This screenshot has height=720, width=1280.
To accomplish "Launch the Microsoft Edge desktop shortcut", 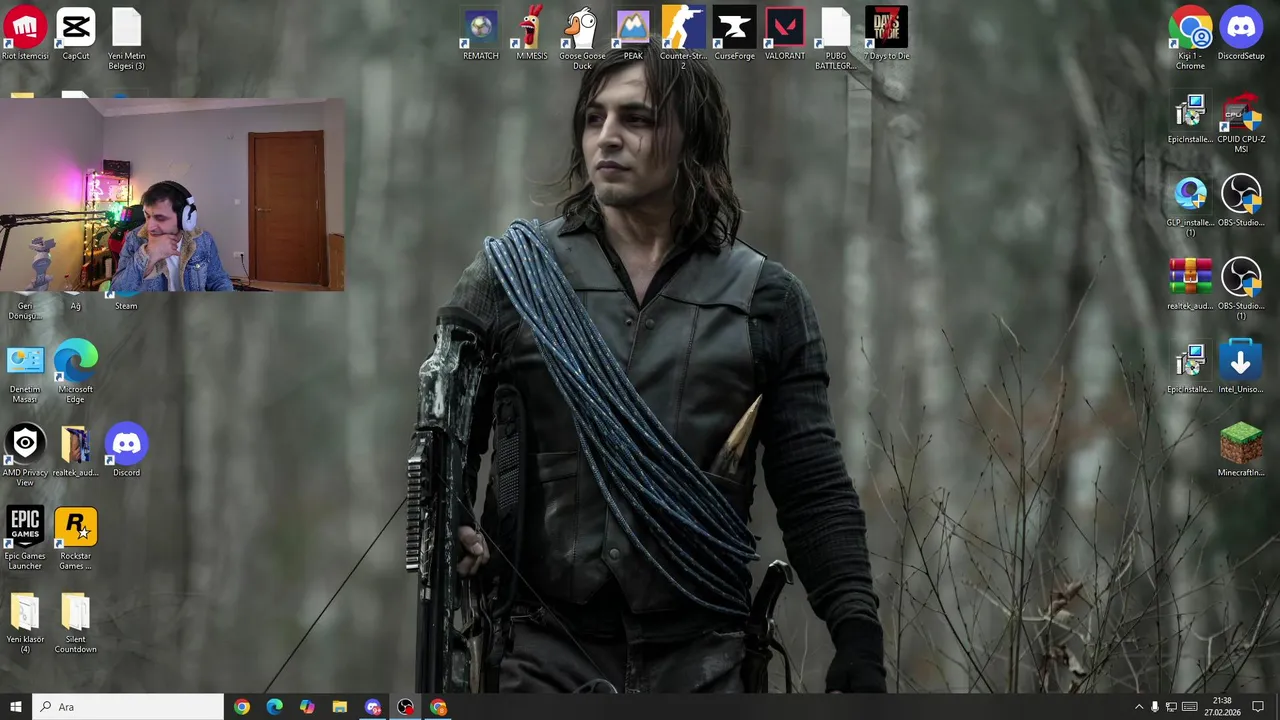I will click(x=76, y=373).
